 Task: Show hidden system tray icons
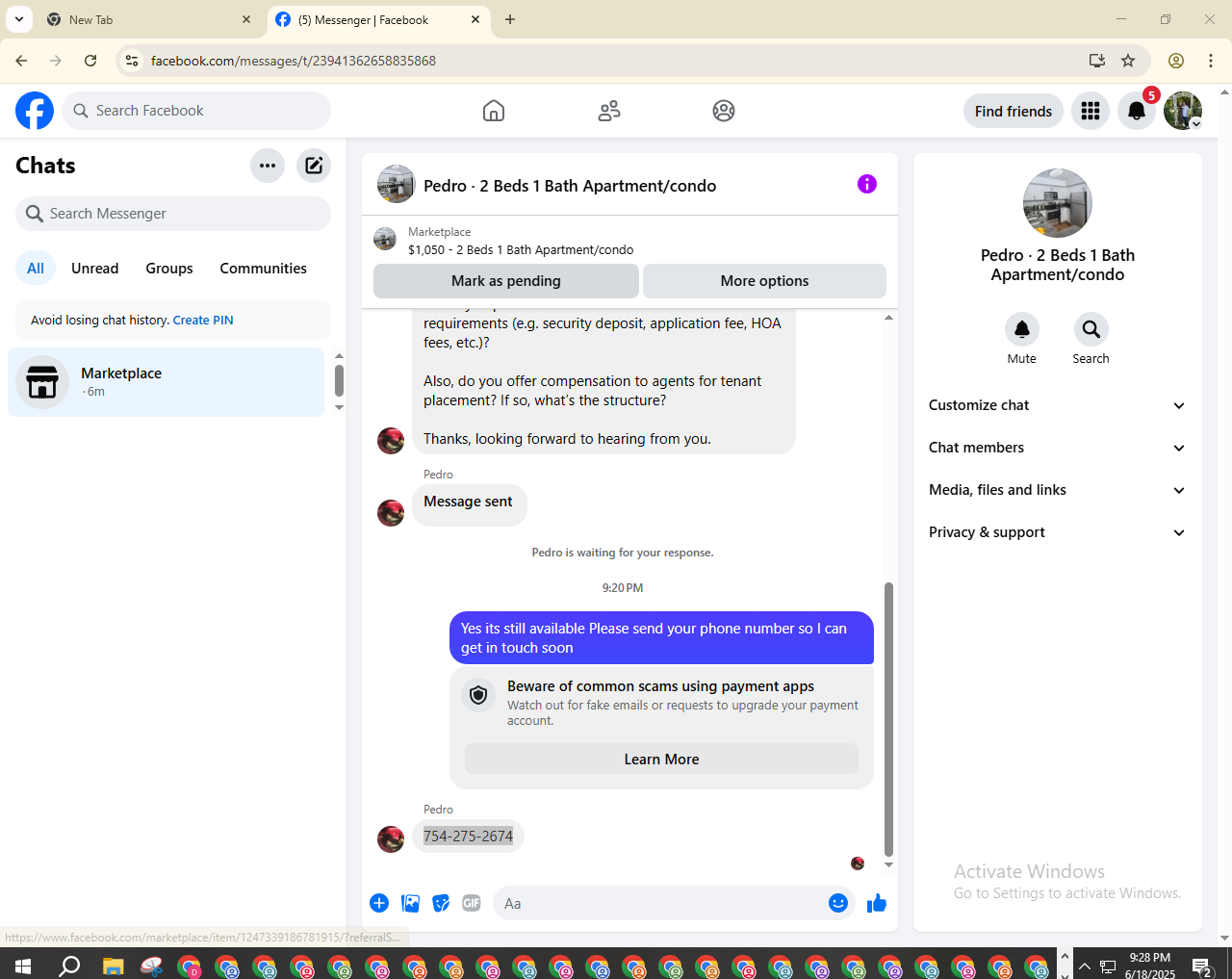pyautogui.click(x=1085, y=966)
